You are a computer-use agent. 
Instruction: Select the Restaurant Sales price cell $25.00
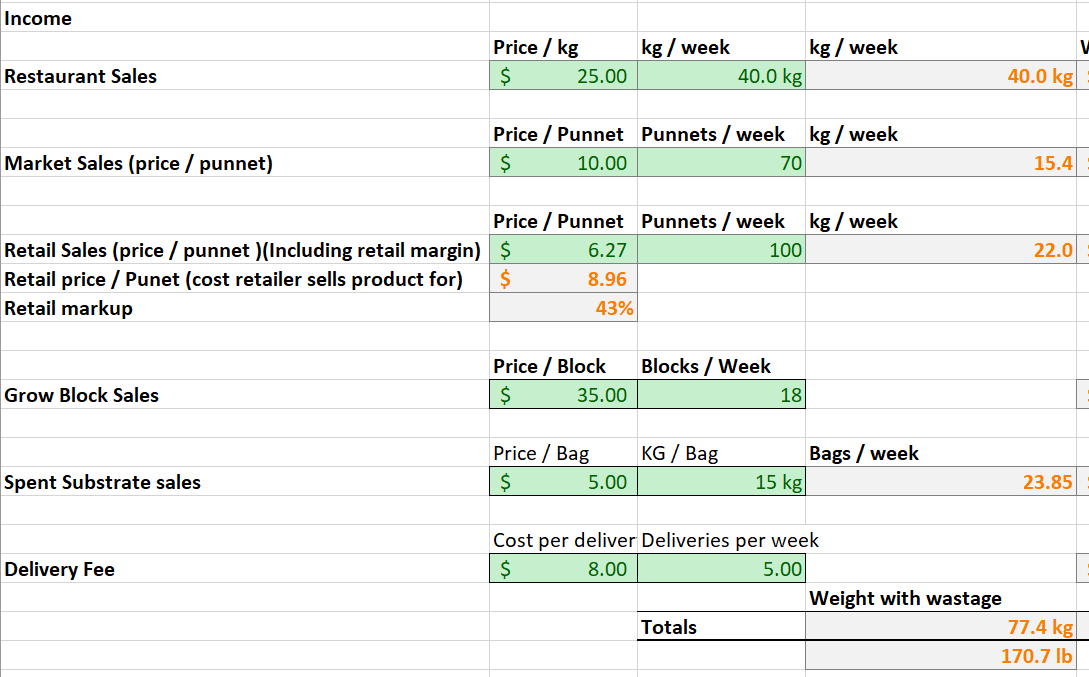(x=563, y=76)
